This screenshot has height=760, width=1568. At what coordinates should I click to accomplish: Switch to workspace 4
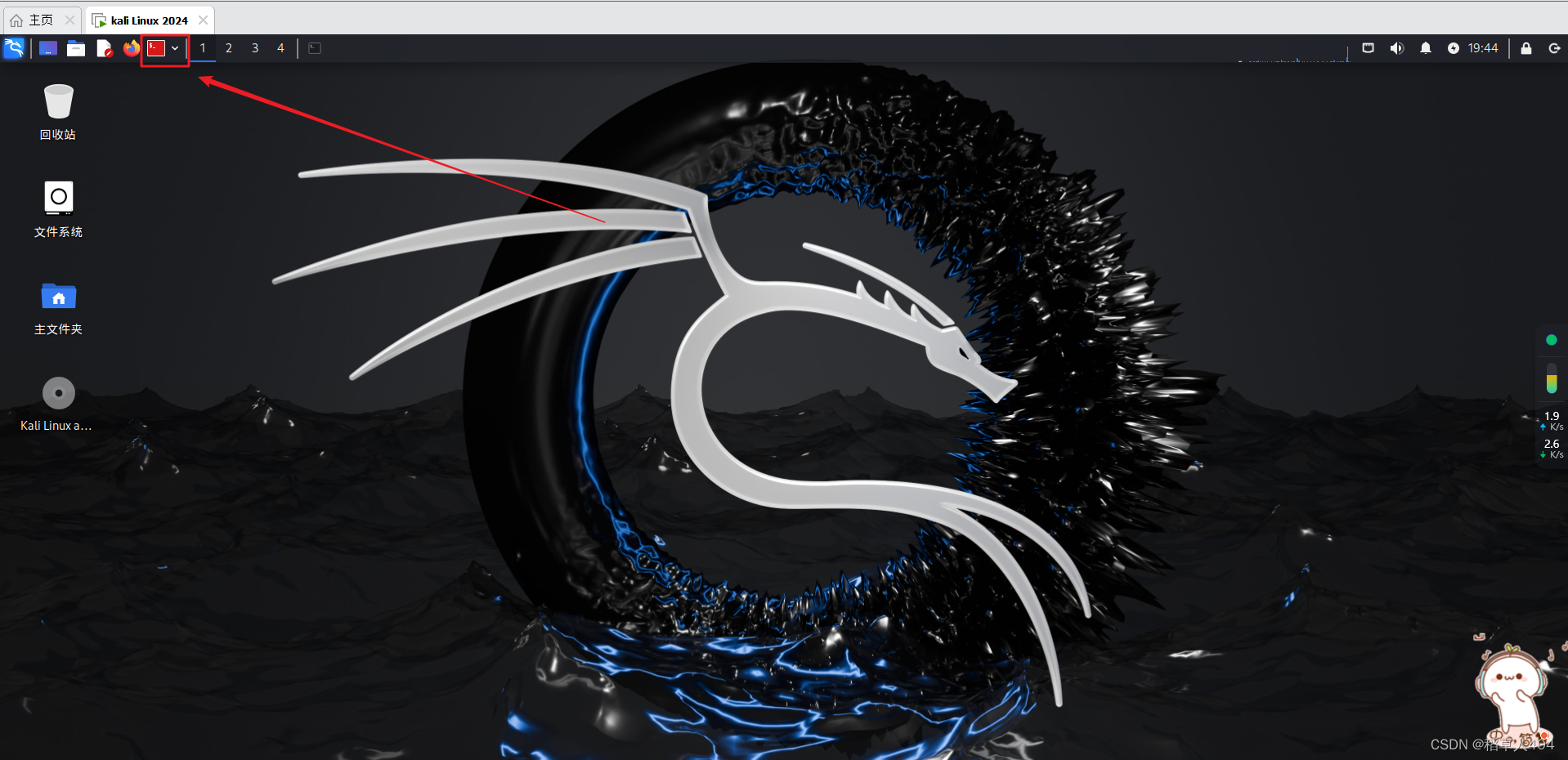click(280, 48)
